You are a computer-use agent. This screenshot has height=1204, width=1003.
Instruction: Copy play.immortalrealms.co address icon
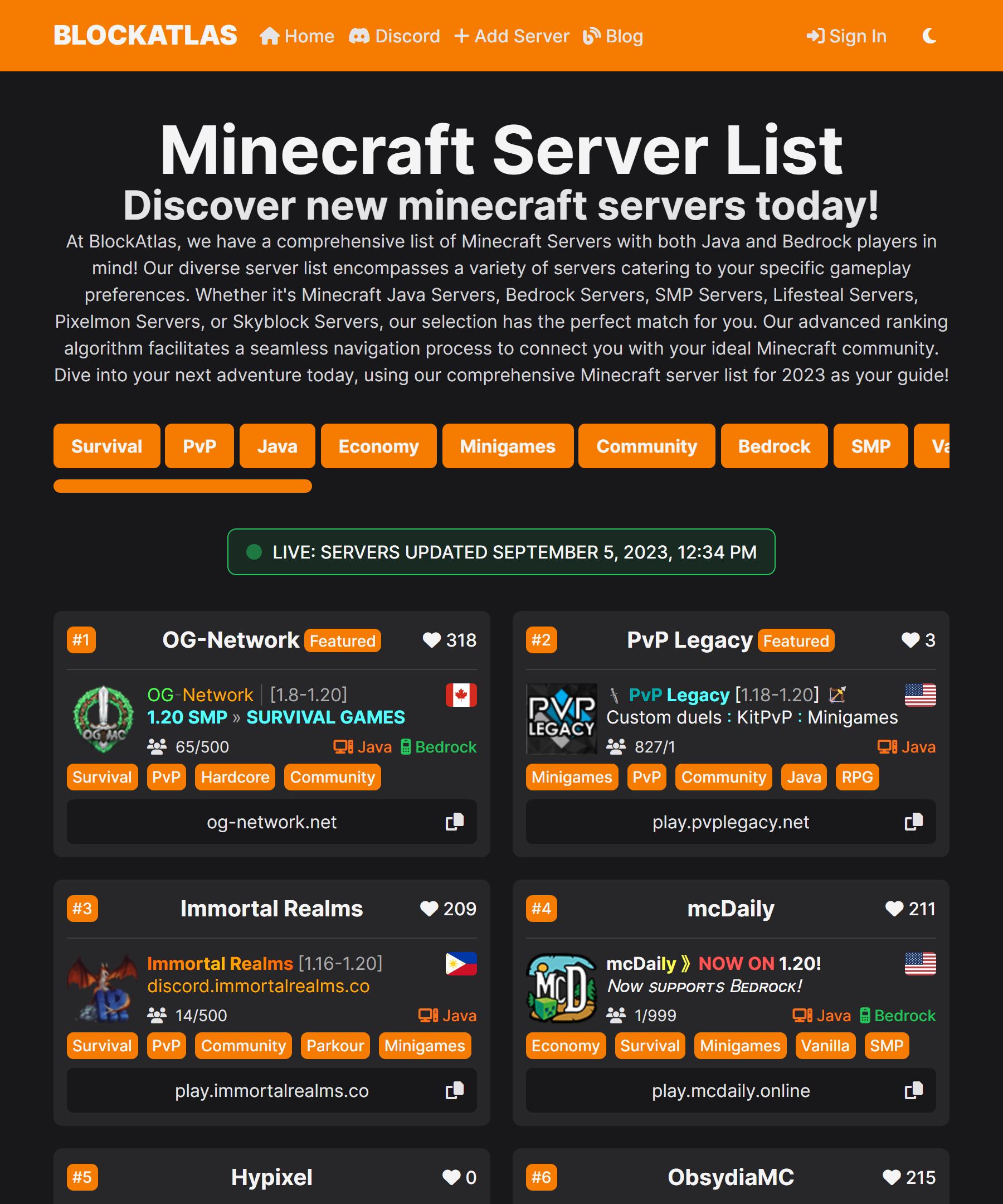click(x=455, y=1090)
